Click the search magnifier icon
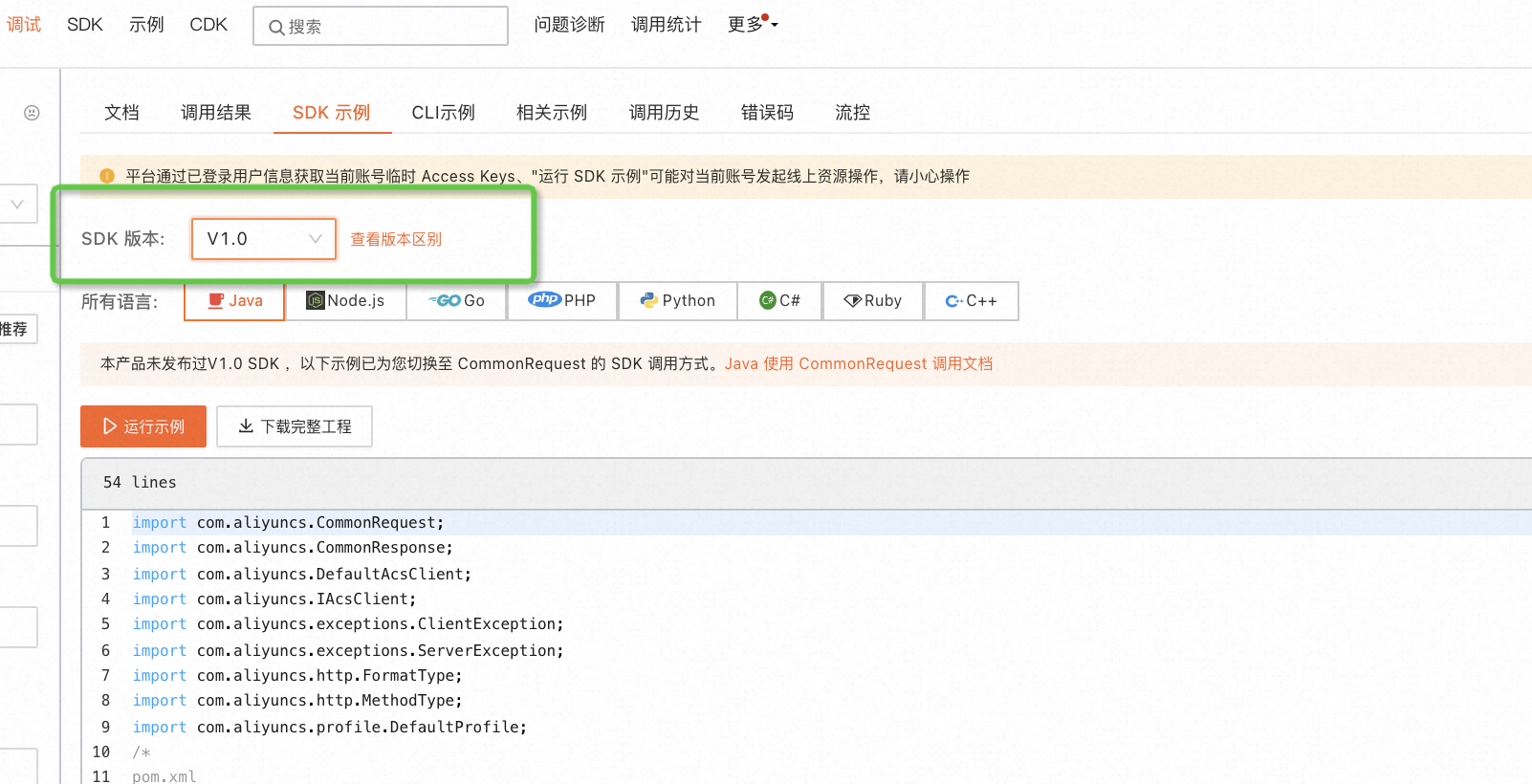The width and height of the screenshot is (1532, 784). (276, 28)
